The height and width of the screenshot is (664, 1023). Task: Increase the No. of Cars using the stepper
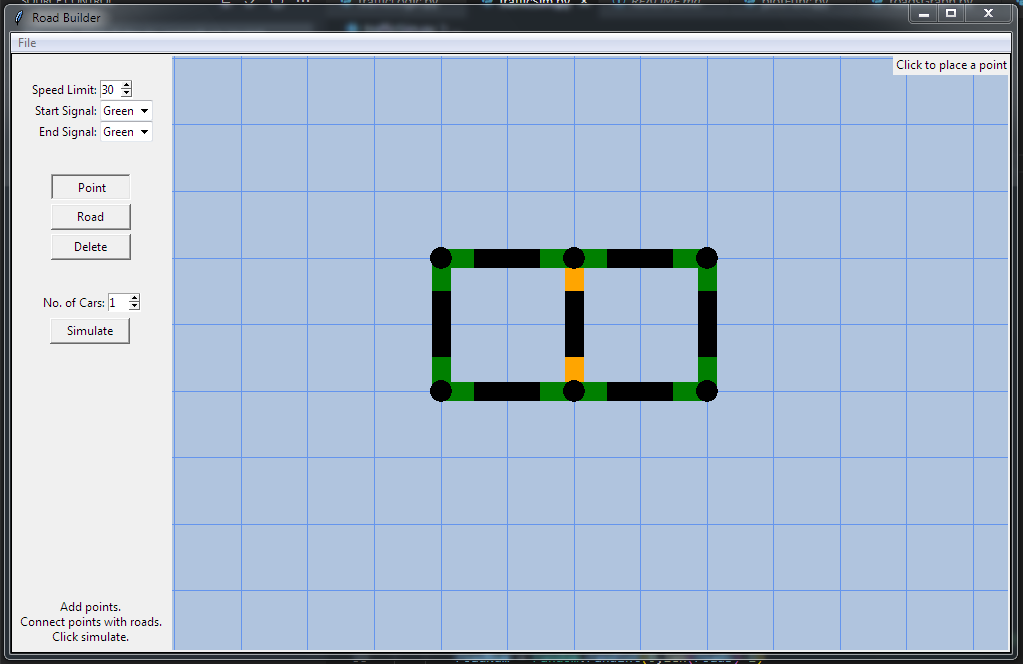click(134, 299)
